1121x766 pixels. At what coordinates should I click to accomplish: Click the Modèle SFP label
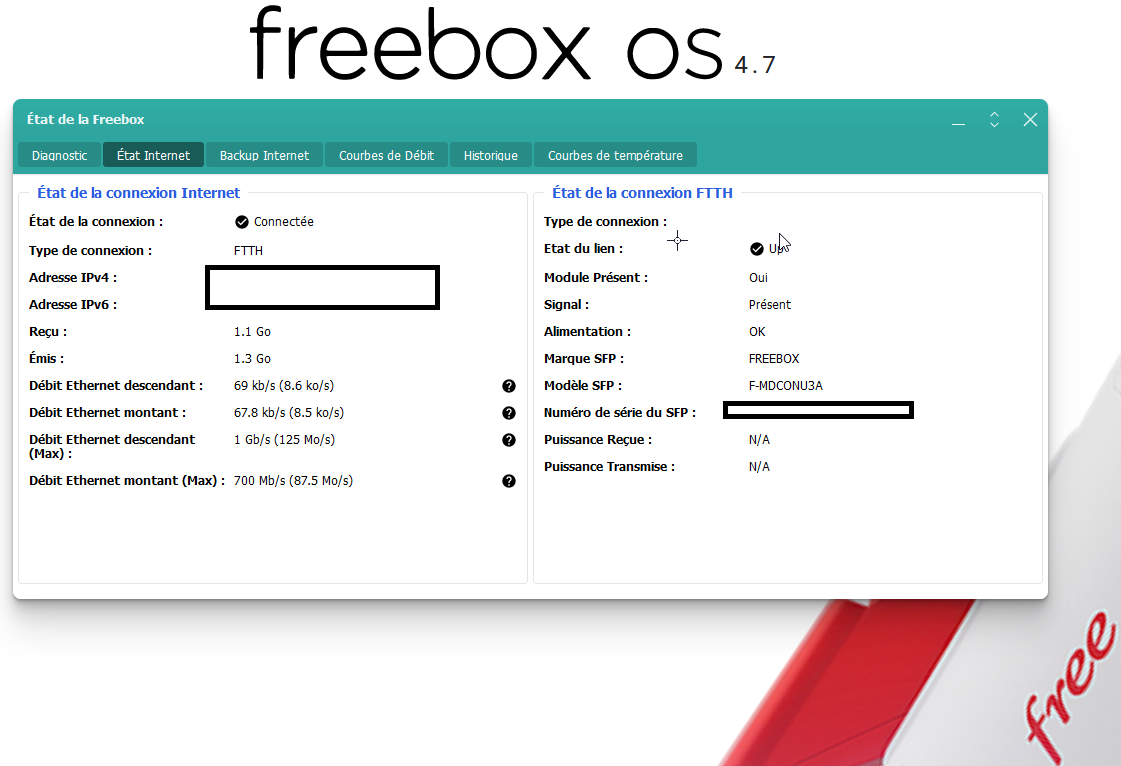click(x=583, y=386)
